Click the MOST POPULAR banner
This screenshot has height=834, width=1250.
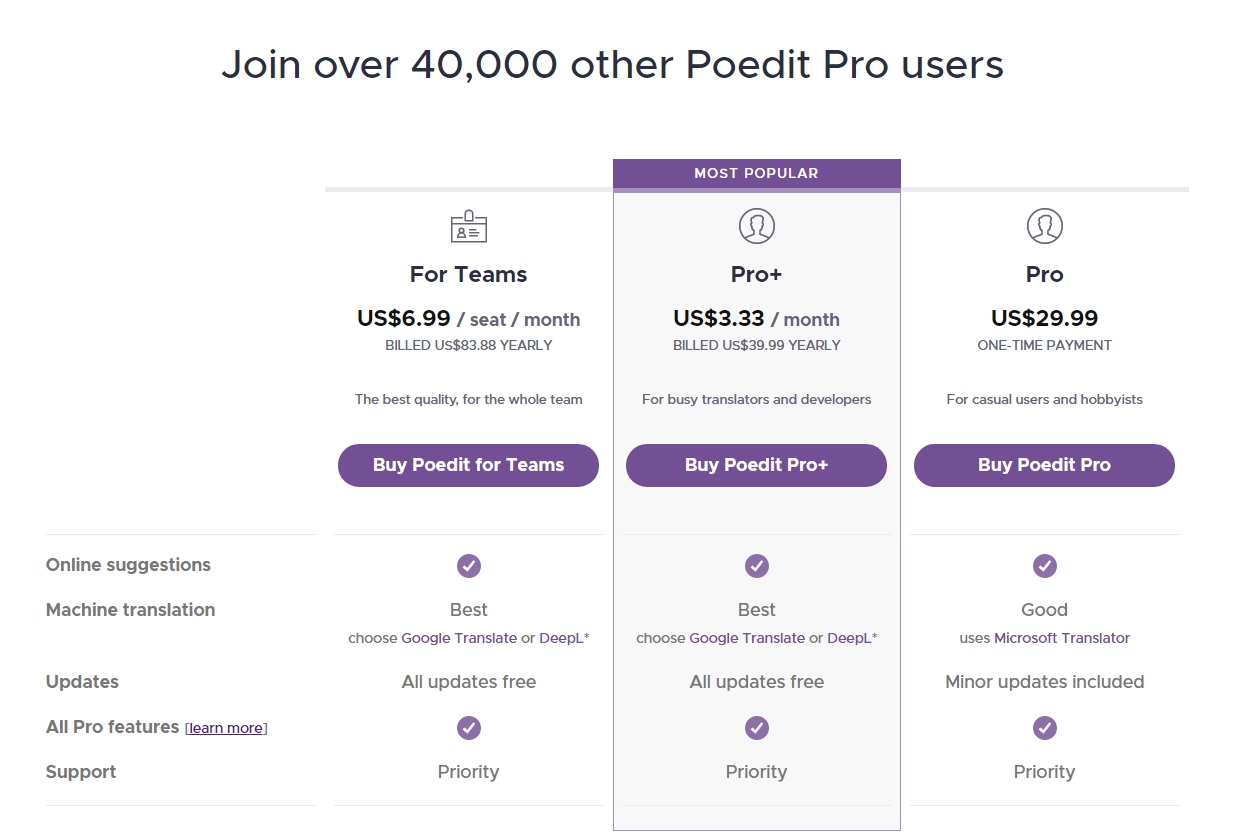click(757, 173)
